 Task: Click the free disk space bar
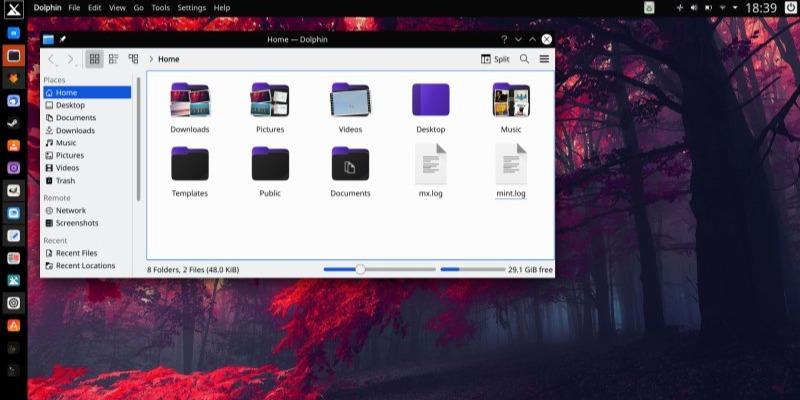472,269
